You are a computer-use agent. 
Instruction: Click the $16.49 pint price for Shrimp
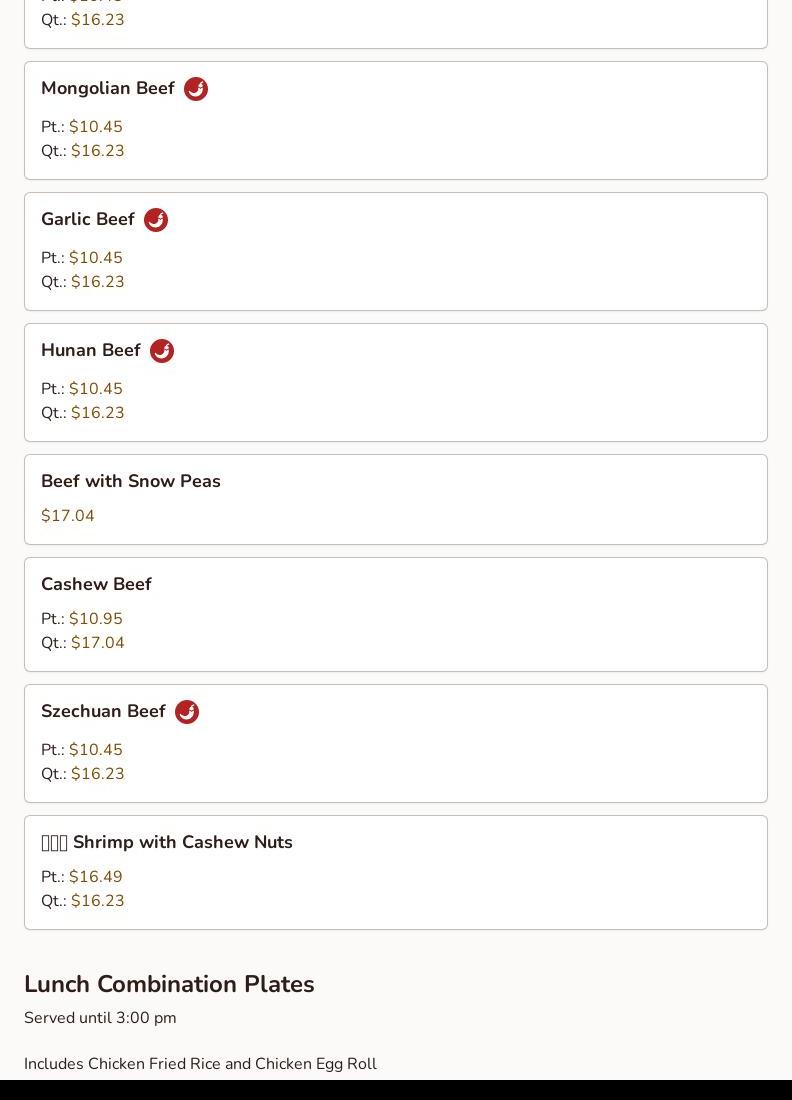tap(96, 877)
